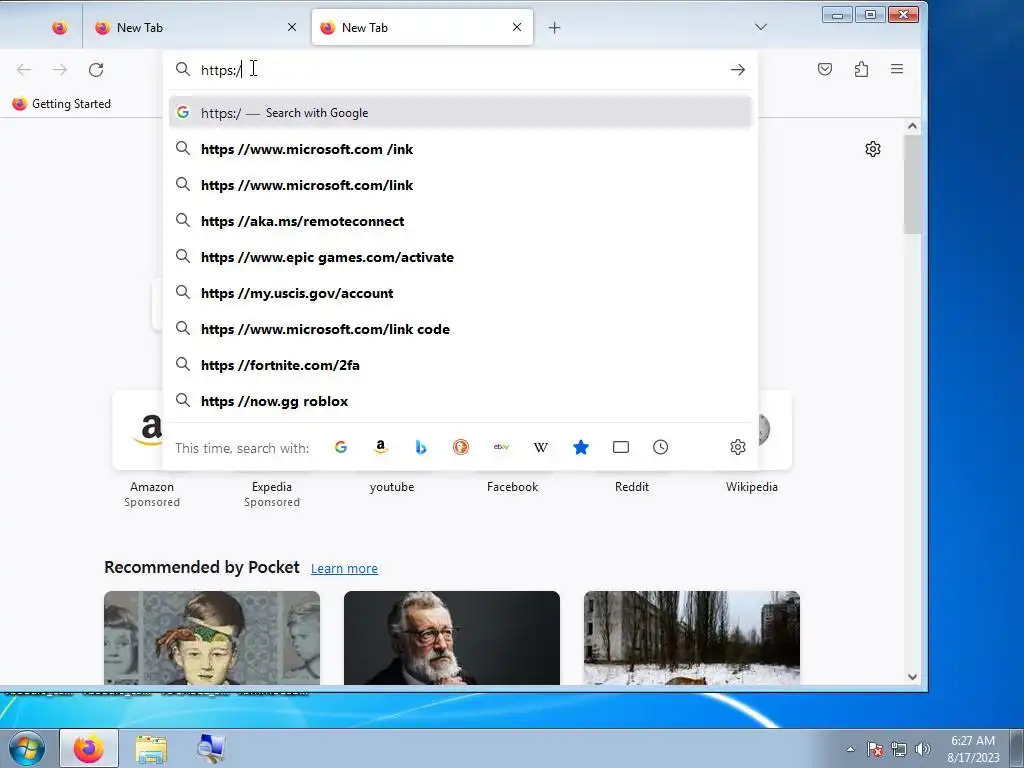
Task: Open the Extensions puzzle icon
Action: 861,69
